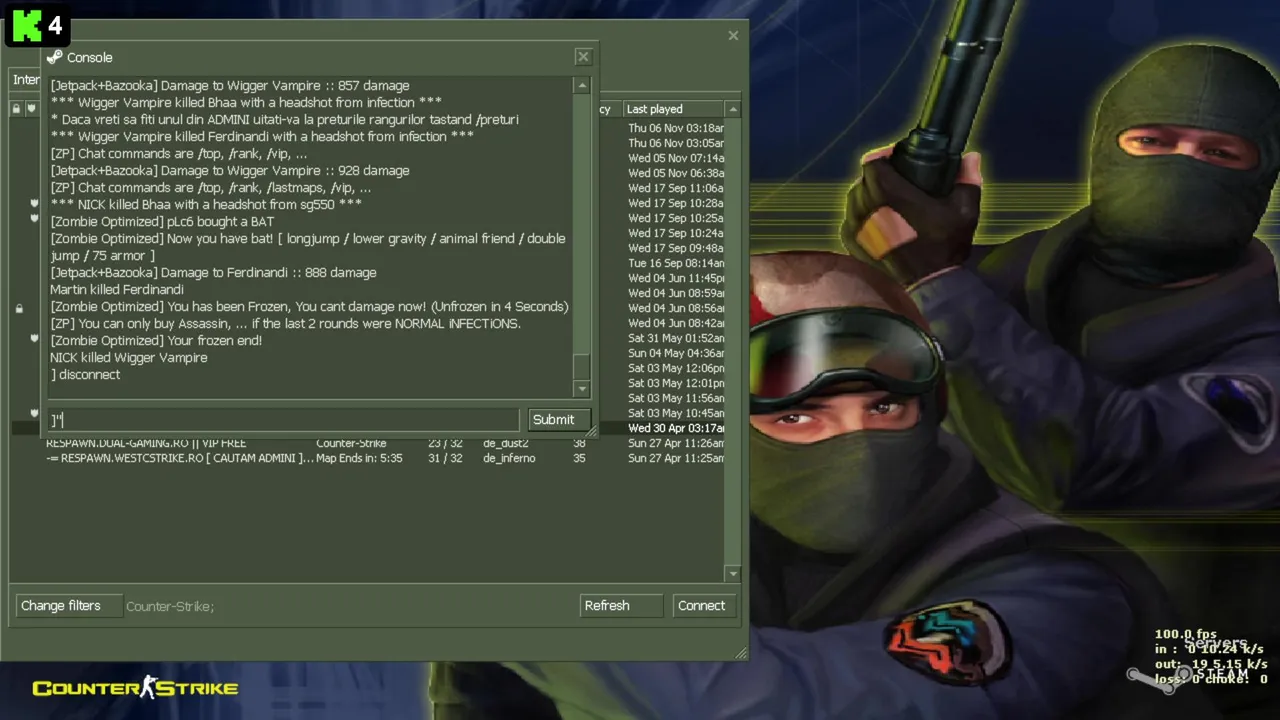The width and height of the screenshot is (1280, 720).
Task: Select the 'Sat 03 May 12:06pm' entry
Action: tap(676, 368)
